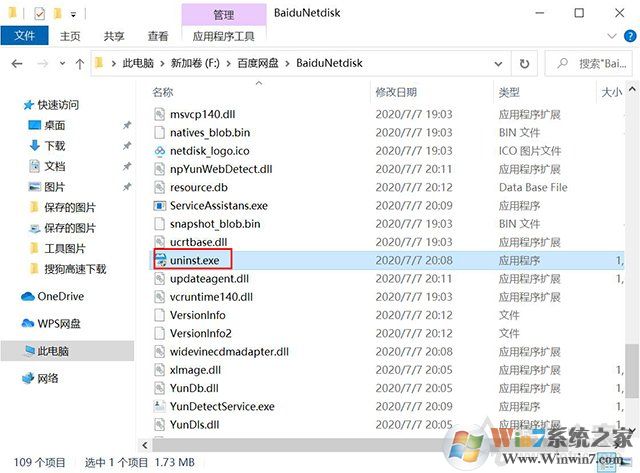This screenshot has height=473, width=640.
Task: Select the vcruntime140.dll file name
Action: (211, 297)
